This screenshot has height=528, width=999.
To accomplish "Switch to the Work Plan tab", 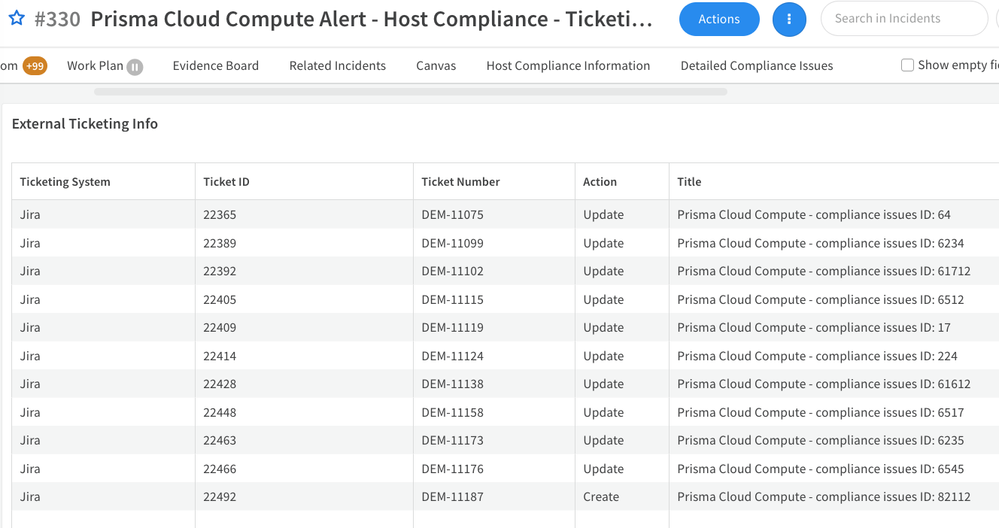I will pyautogui.click(x=95, y=66).
